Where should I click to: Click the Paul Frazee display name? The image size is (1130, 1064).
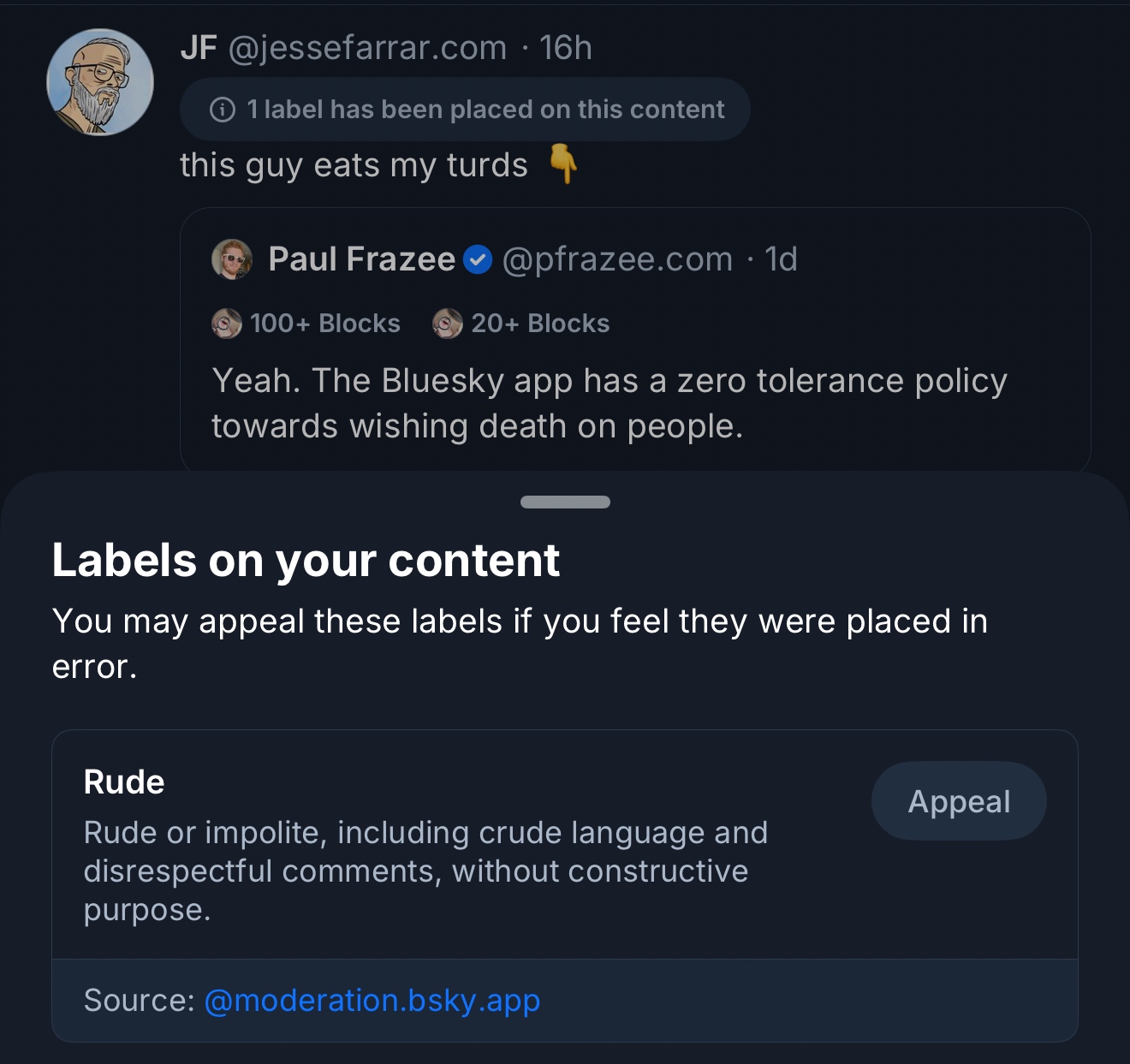(361, 259)
